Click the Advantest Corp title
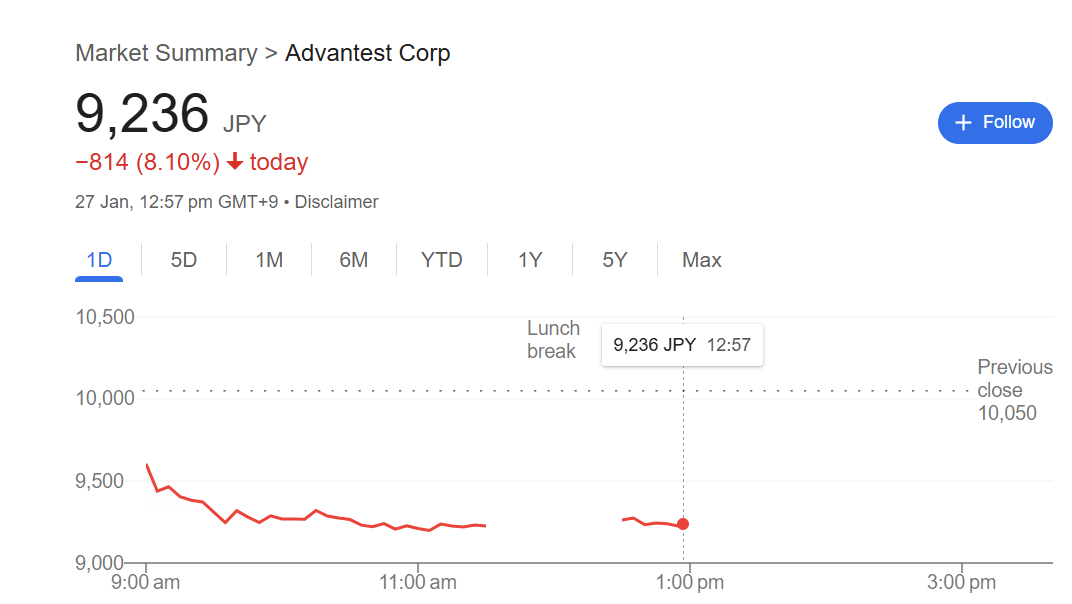 click(367, 53)
